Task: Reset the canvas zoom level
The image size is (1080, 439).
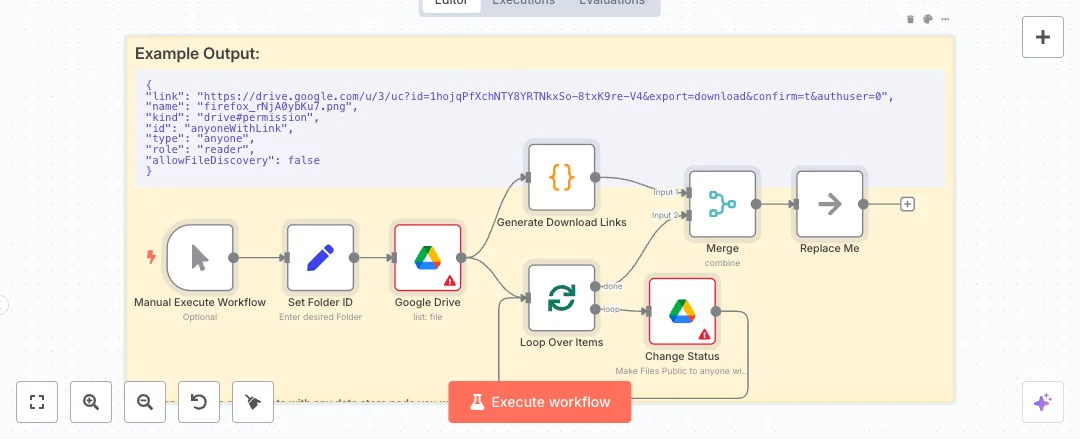Action: coord(199,402)
